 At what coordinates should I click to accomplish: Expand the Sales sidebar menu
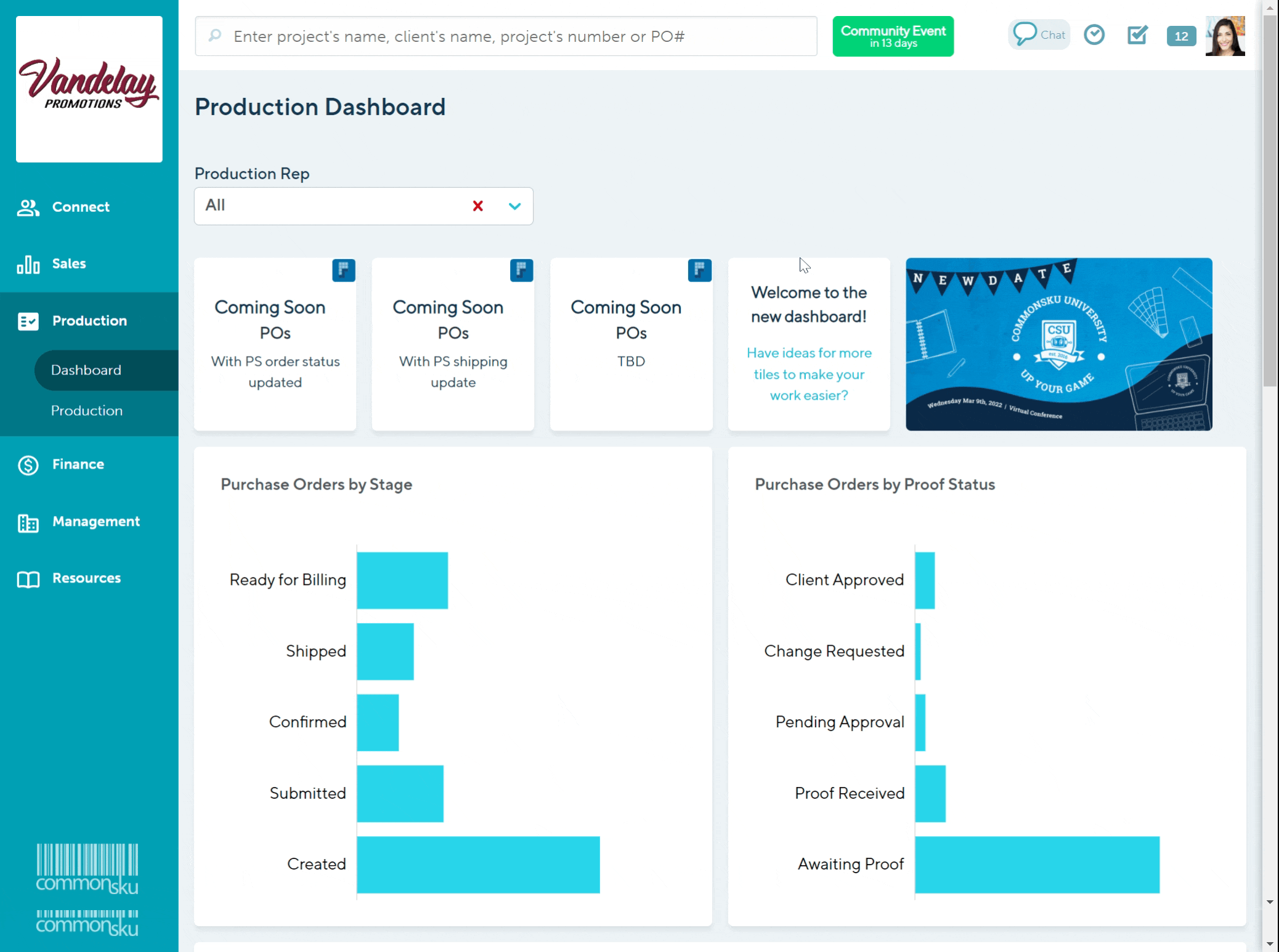point(68,264)
